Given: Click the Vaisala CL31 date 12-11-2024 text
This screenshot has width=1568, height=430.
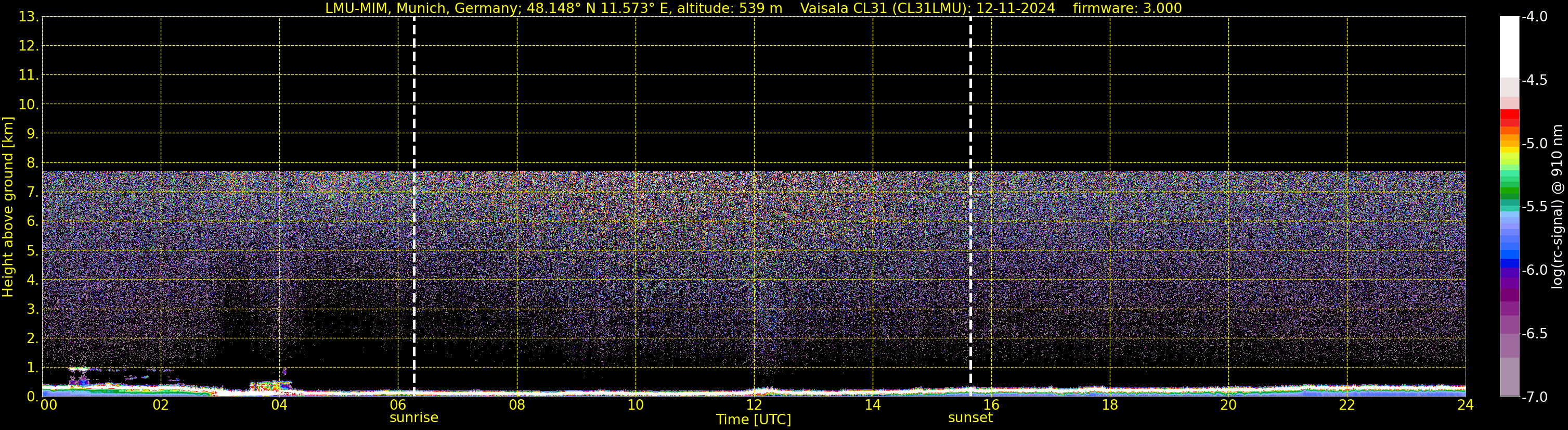Looking at the screenshot, I should 1015,8.
